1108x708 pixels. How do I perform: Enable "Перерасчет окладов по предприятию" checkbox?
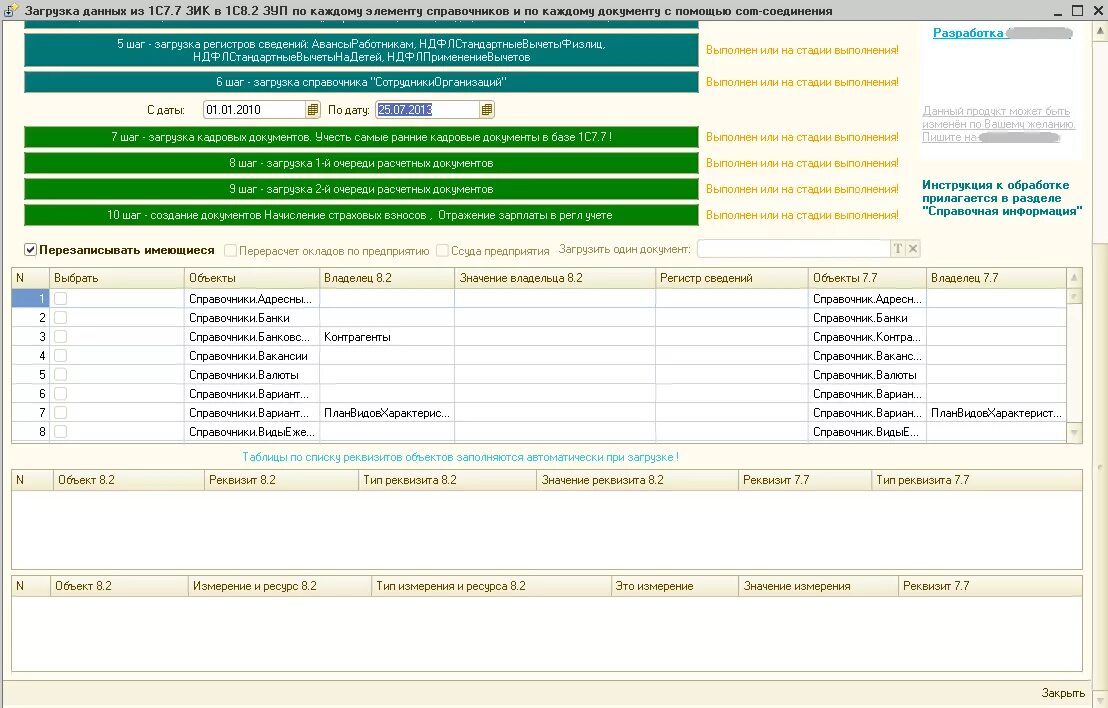click(x=230, y=250)
